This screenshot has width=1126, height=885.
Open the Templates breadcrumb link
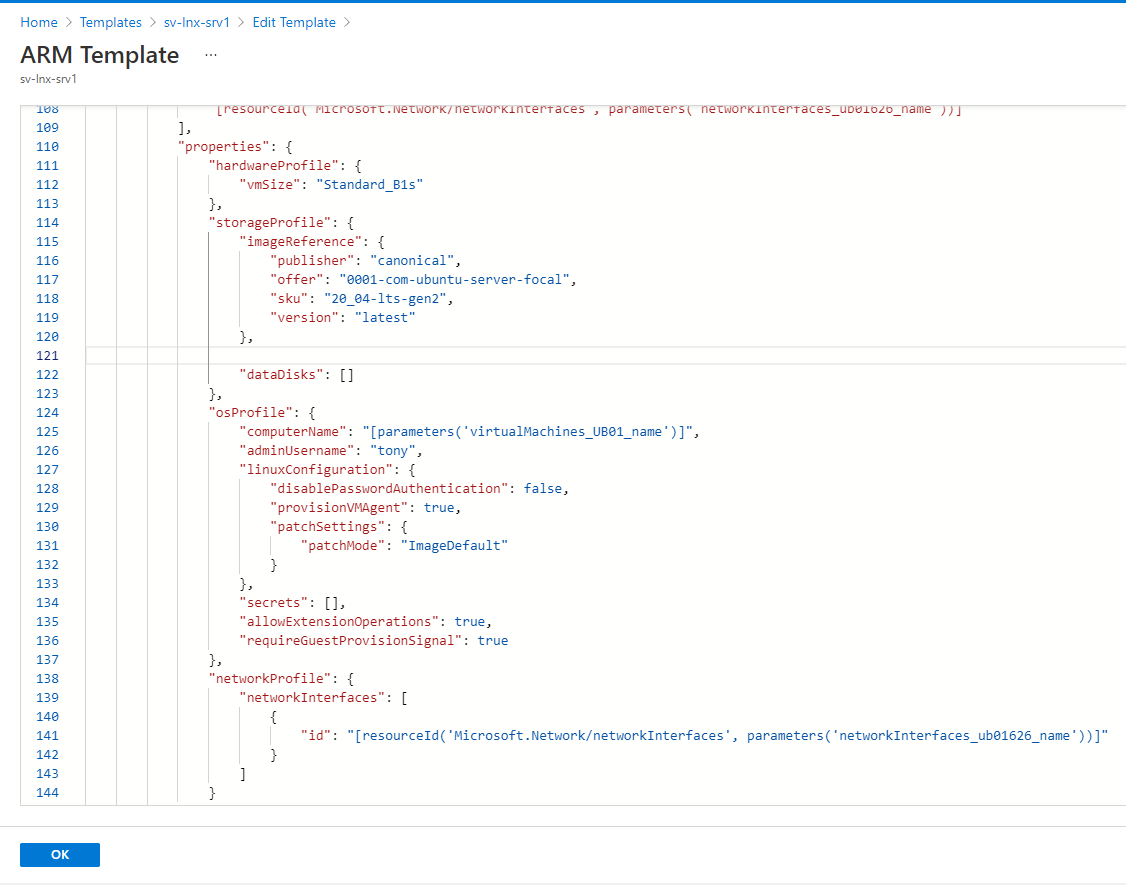(110, 22)
